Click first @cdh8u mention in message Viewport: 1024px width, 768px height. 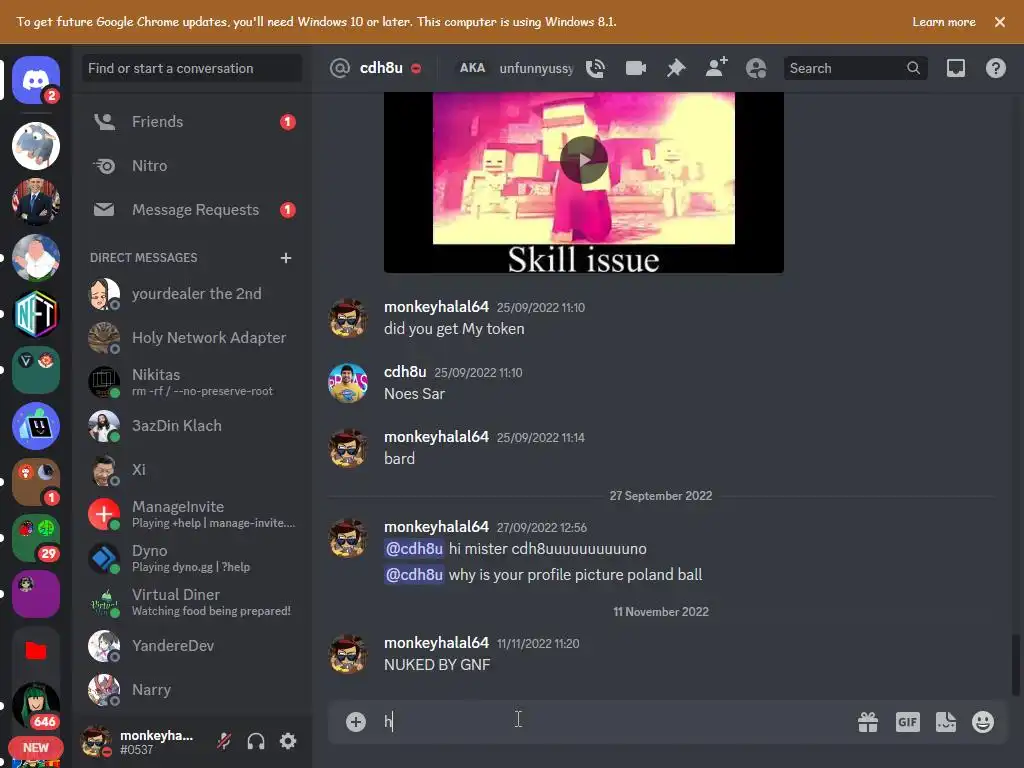click(414, 549)
